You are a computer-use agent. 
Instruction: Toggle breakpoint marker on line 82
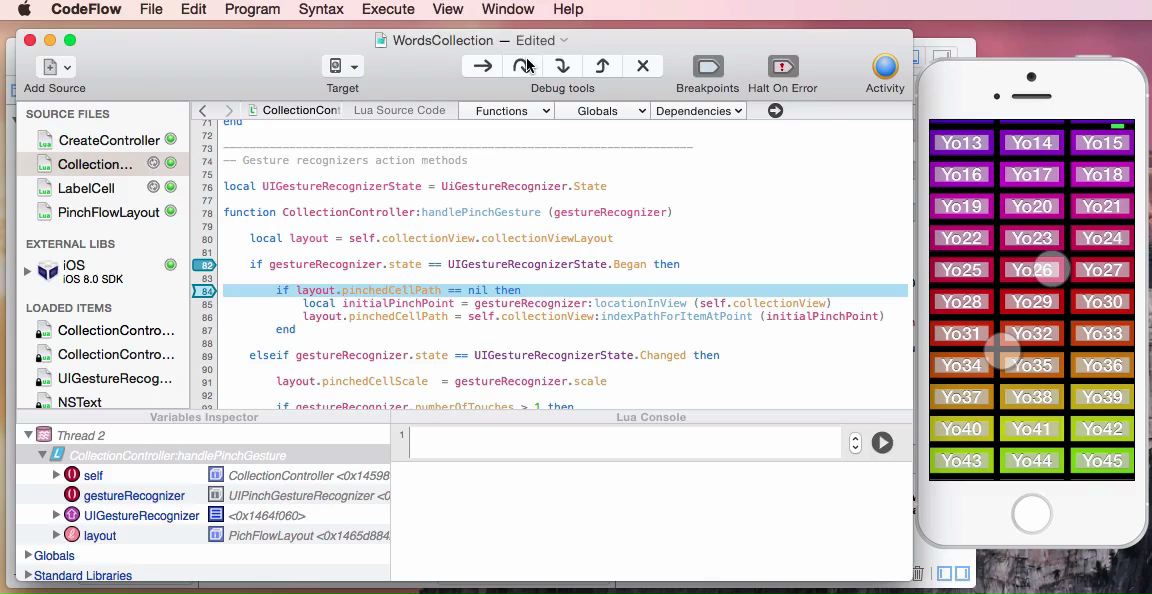205,265
